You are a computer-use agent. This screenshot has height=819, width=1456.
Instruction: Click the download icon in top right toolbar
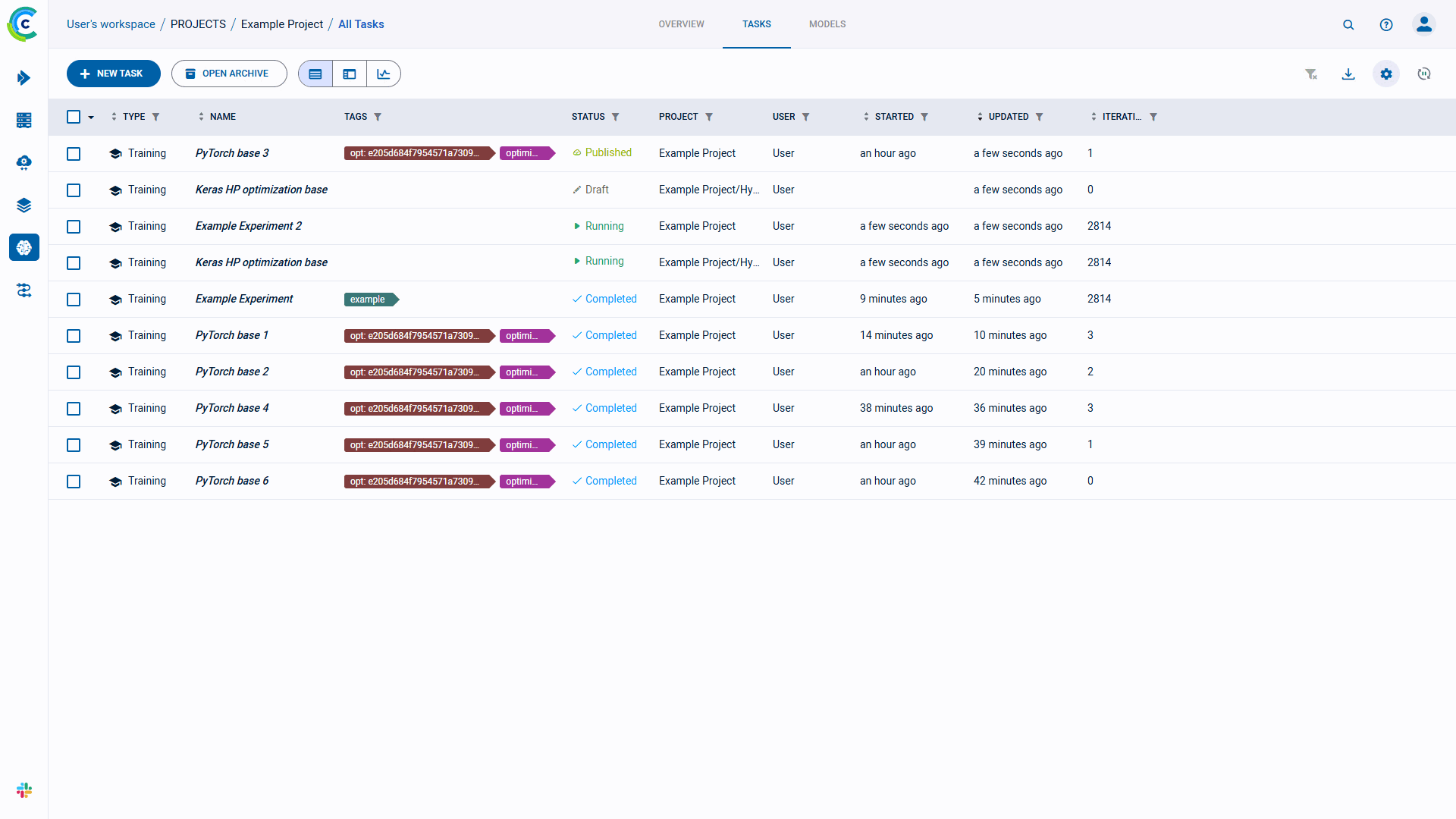pyautogui.click(x=1349, y=73)
